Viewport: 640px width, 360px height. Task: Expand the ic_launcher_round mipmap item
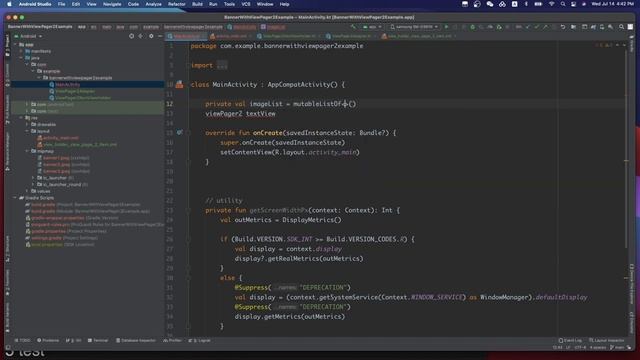point(34,184)
